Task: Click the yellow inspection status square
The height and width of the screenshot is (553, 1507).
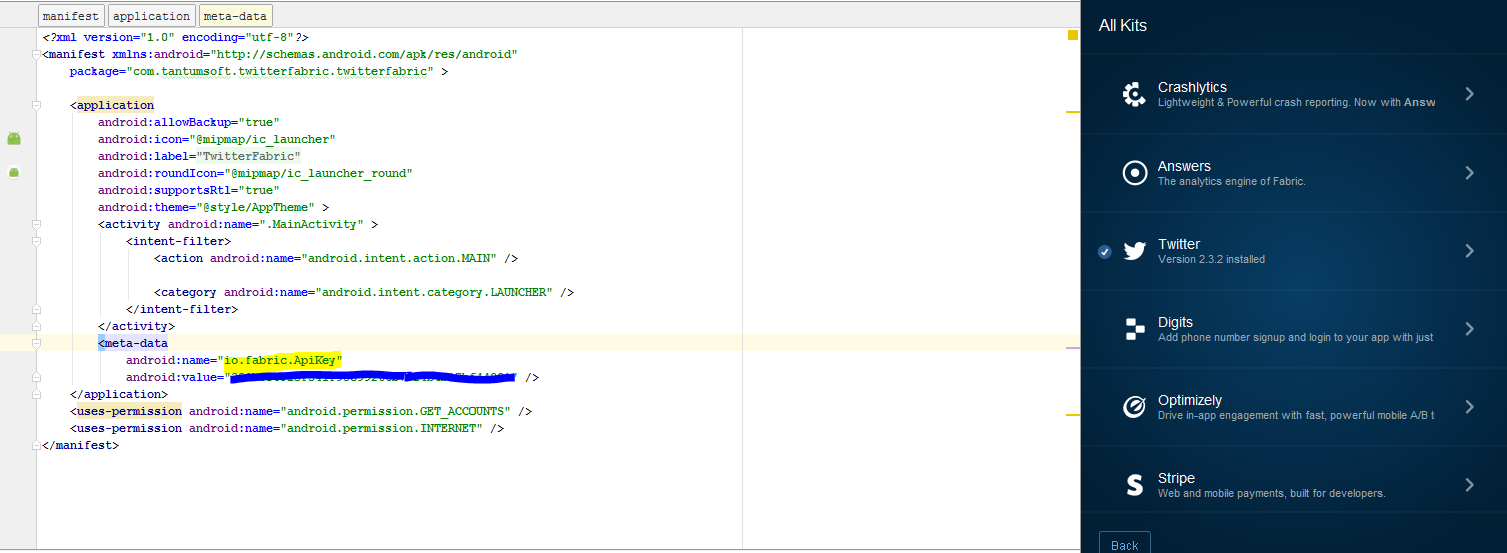Action: tap(1073, 35)
